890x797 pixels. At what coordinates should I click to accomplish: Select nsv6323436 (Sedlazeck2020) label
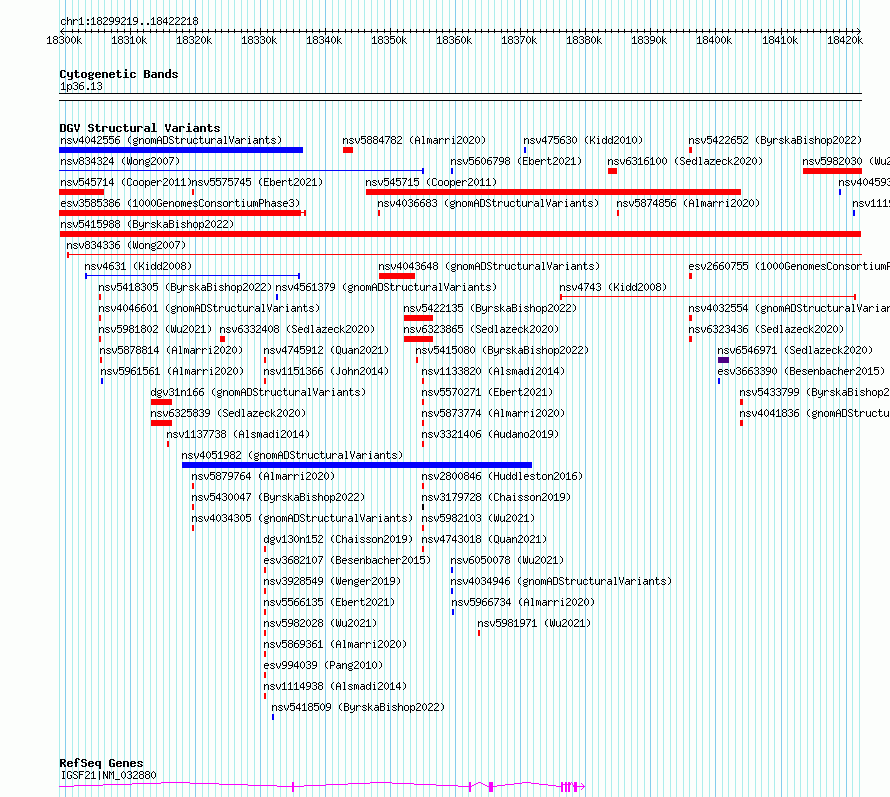pos(766,329)
